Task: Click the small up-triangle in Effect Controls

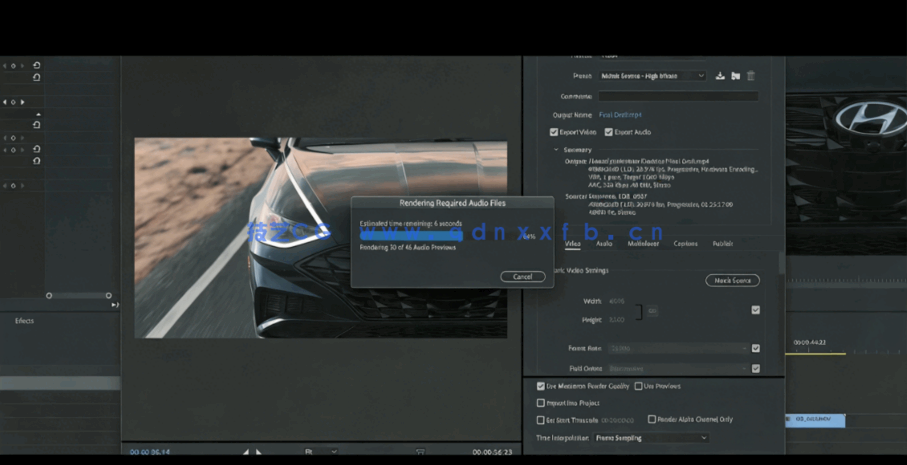Action: click(x=38, y=115)
